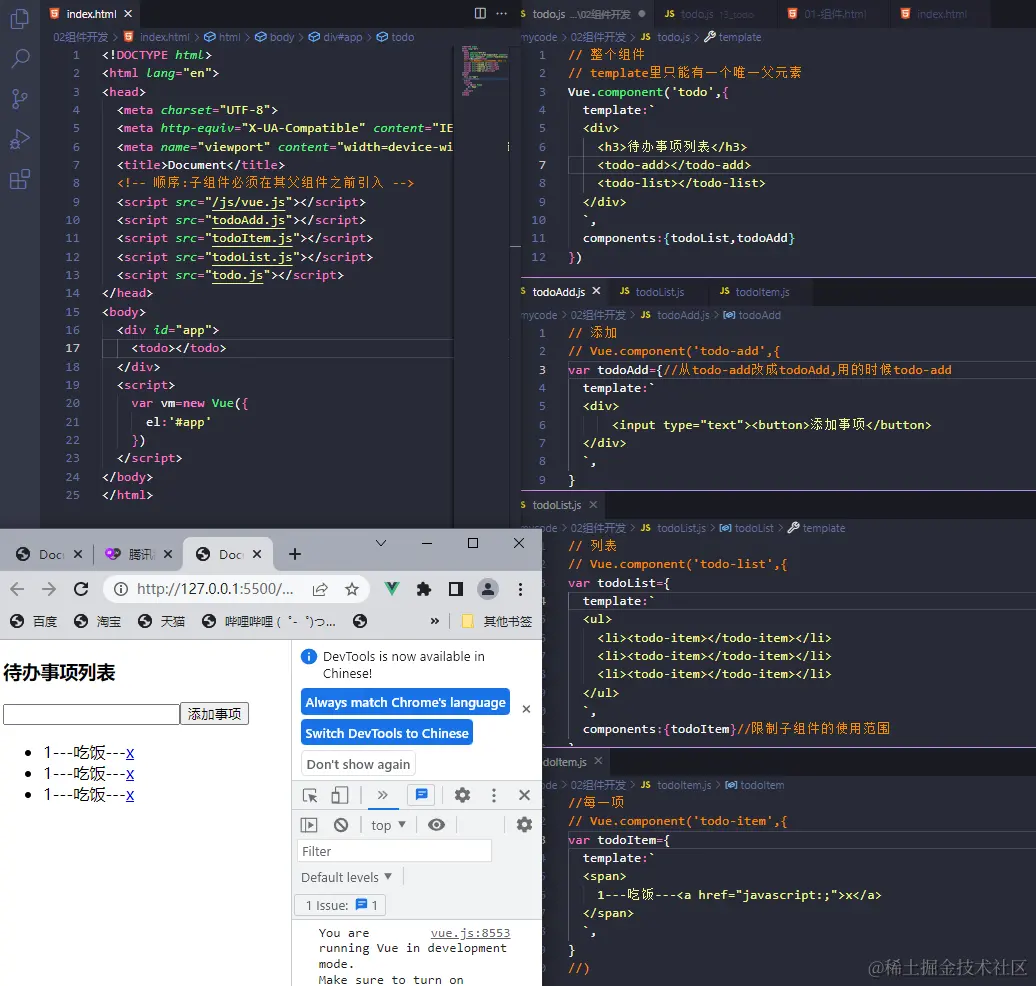Close the DevTools panel
This screenshot has width=1036, height=986.
525,795
